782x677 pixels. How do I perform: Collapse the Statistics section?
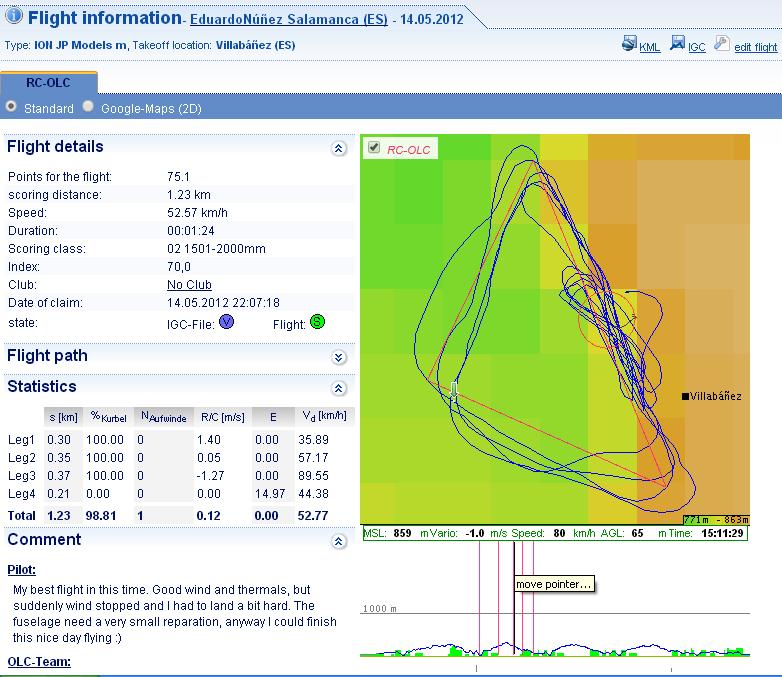click(338, 388)
